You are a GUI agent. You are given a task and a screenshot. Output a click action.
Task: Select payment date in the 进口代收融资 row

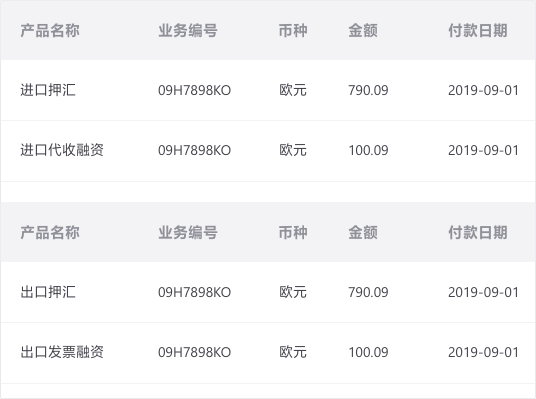(x=483, y=150)
